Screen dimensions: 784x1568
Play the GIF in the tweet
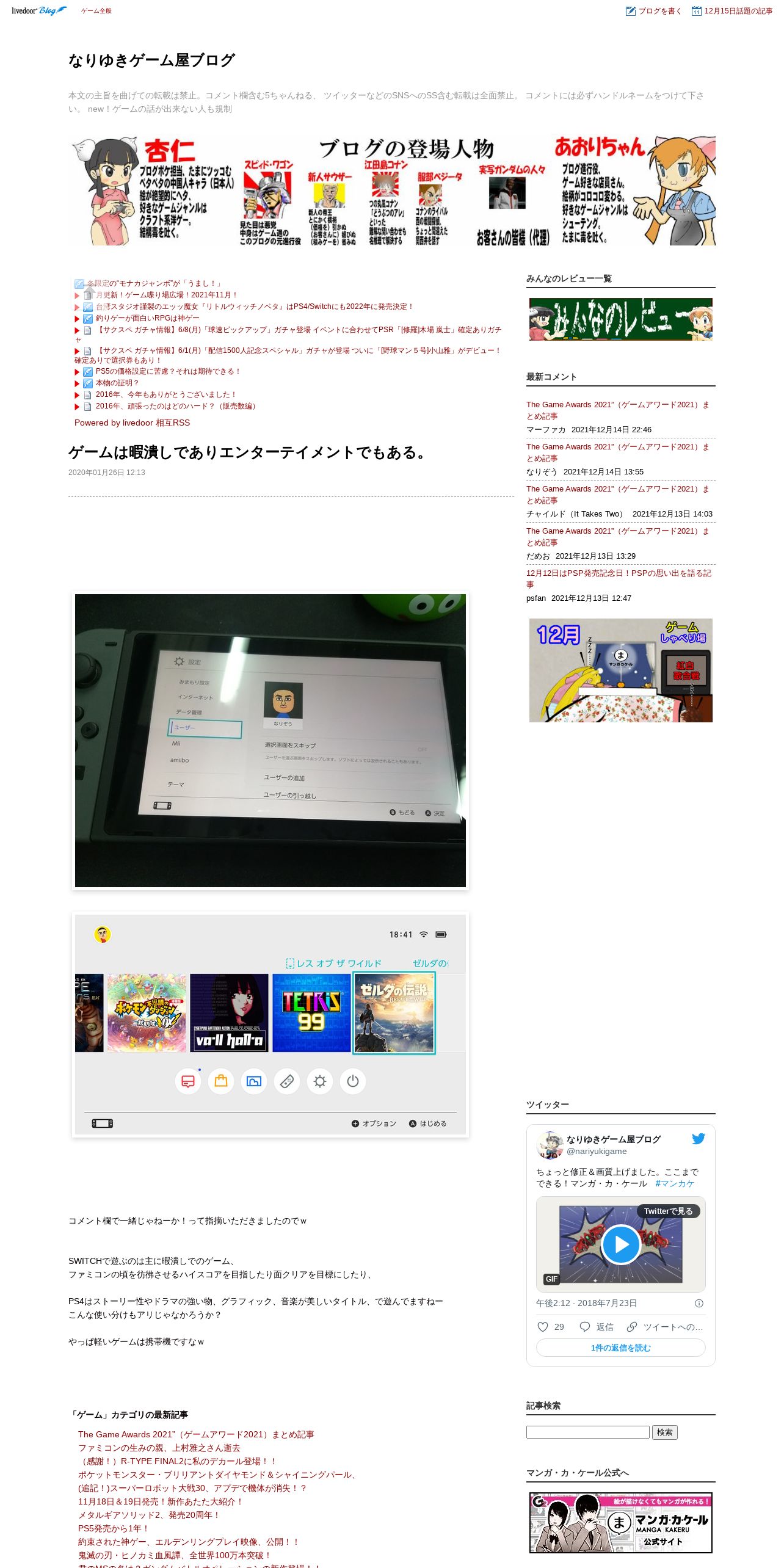pyautogui.click(x=621, y=1244)
